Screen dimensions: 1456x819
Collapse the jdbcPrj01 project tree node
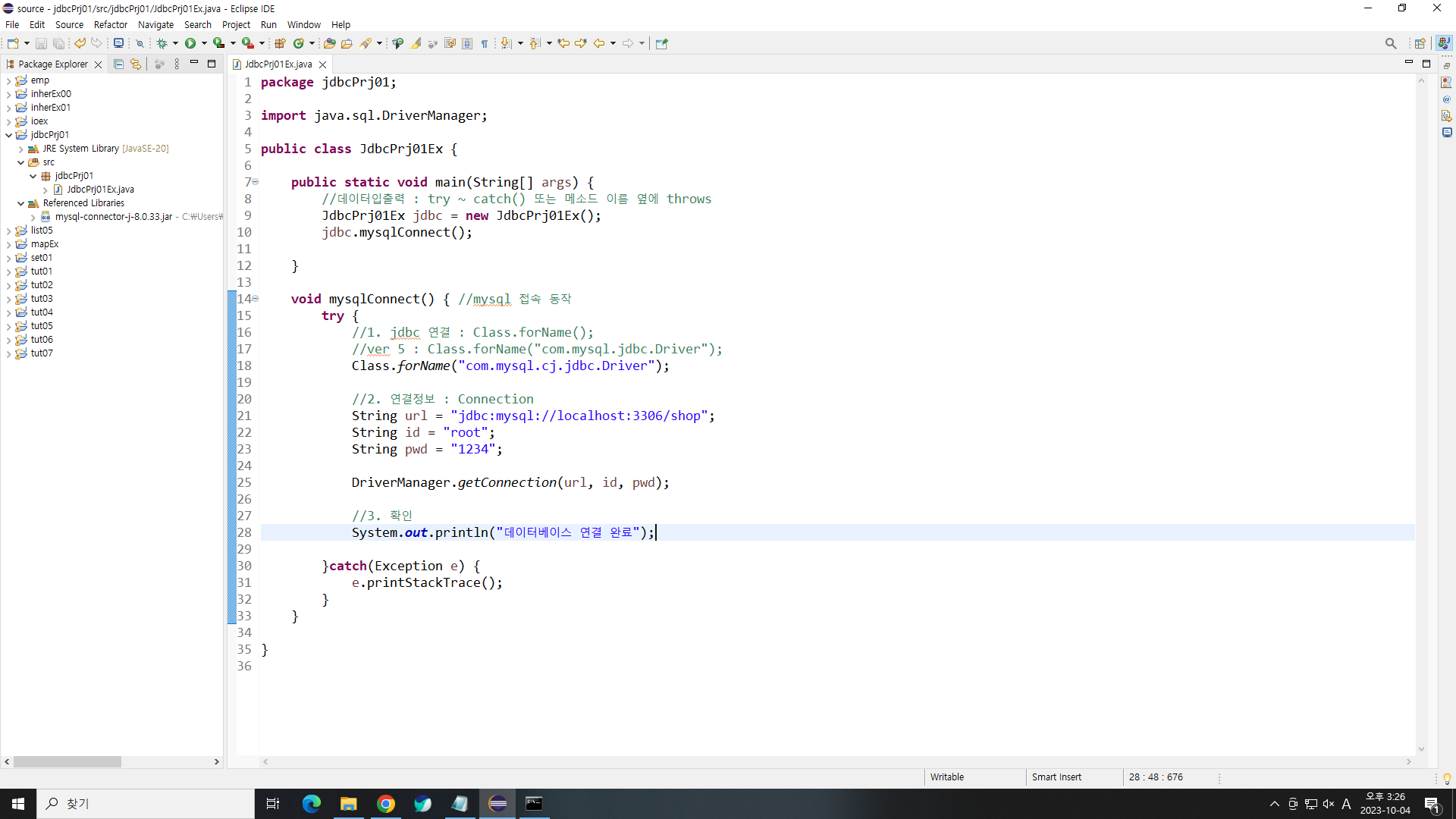pos(9,135)
